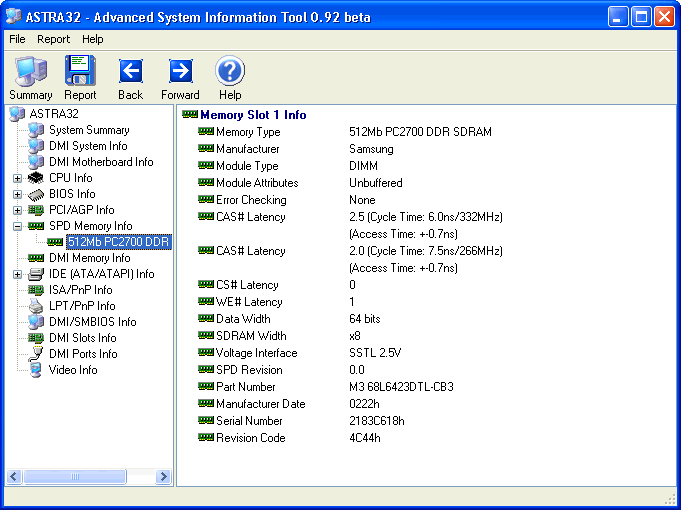Click the 2.5 (Cycle Time: 6.0ns/332MHz) value
This screenshot has height=510, width=681.
tap(426, 217)
